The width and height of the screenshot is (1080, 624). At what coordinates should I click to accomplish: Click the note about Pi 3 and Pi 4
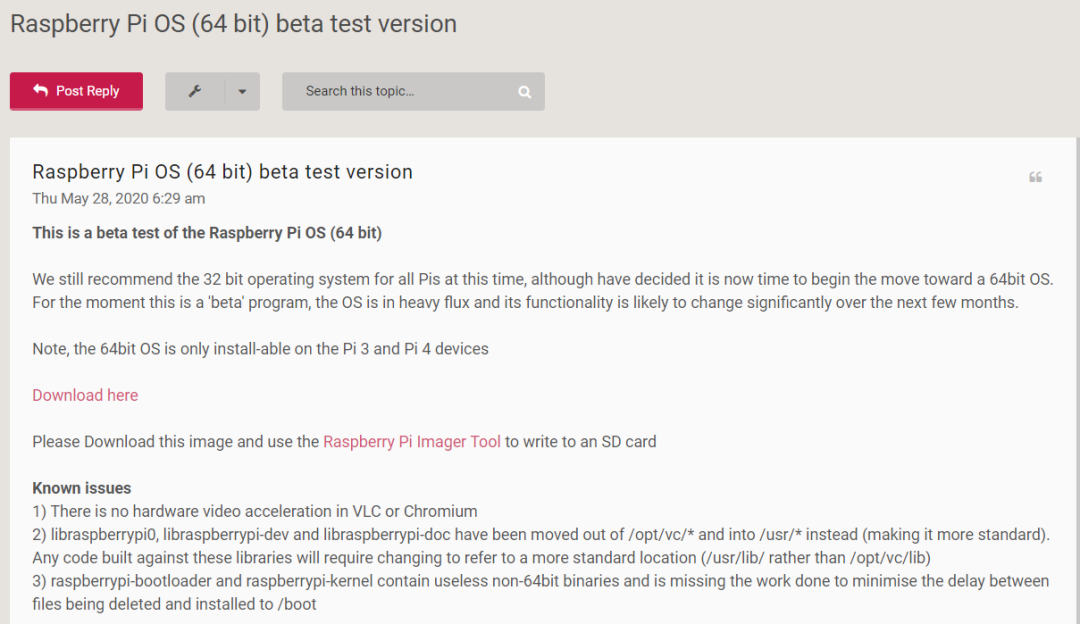pyautogui.click(x=260, y=349)
